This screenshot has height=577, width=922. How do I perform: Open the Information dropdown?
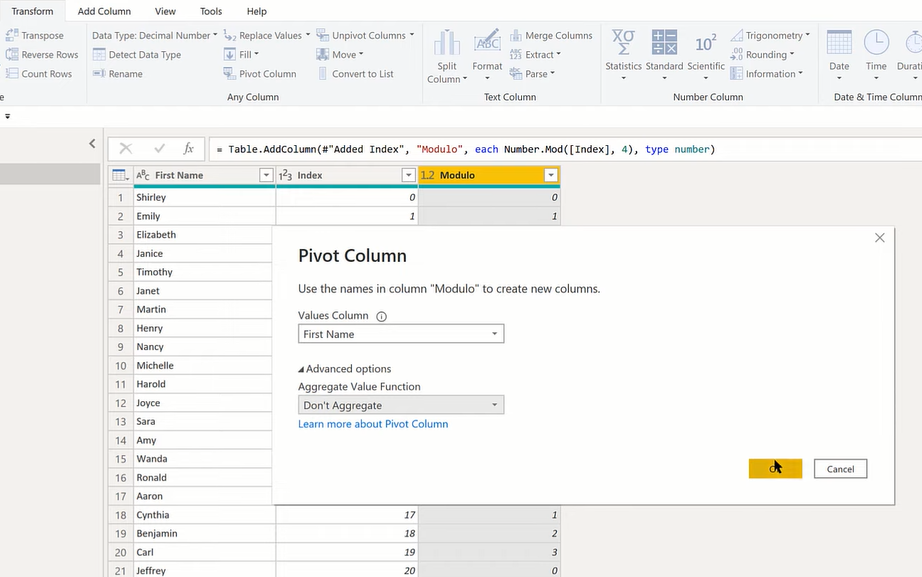pos(767,74)
